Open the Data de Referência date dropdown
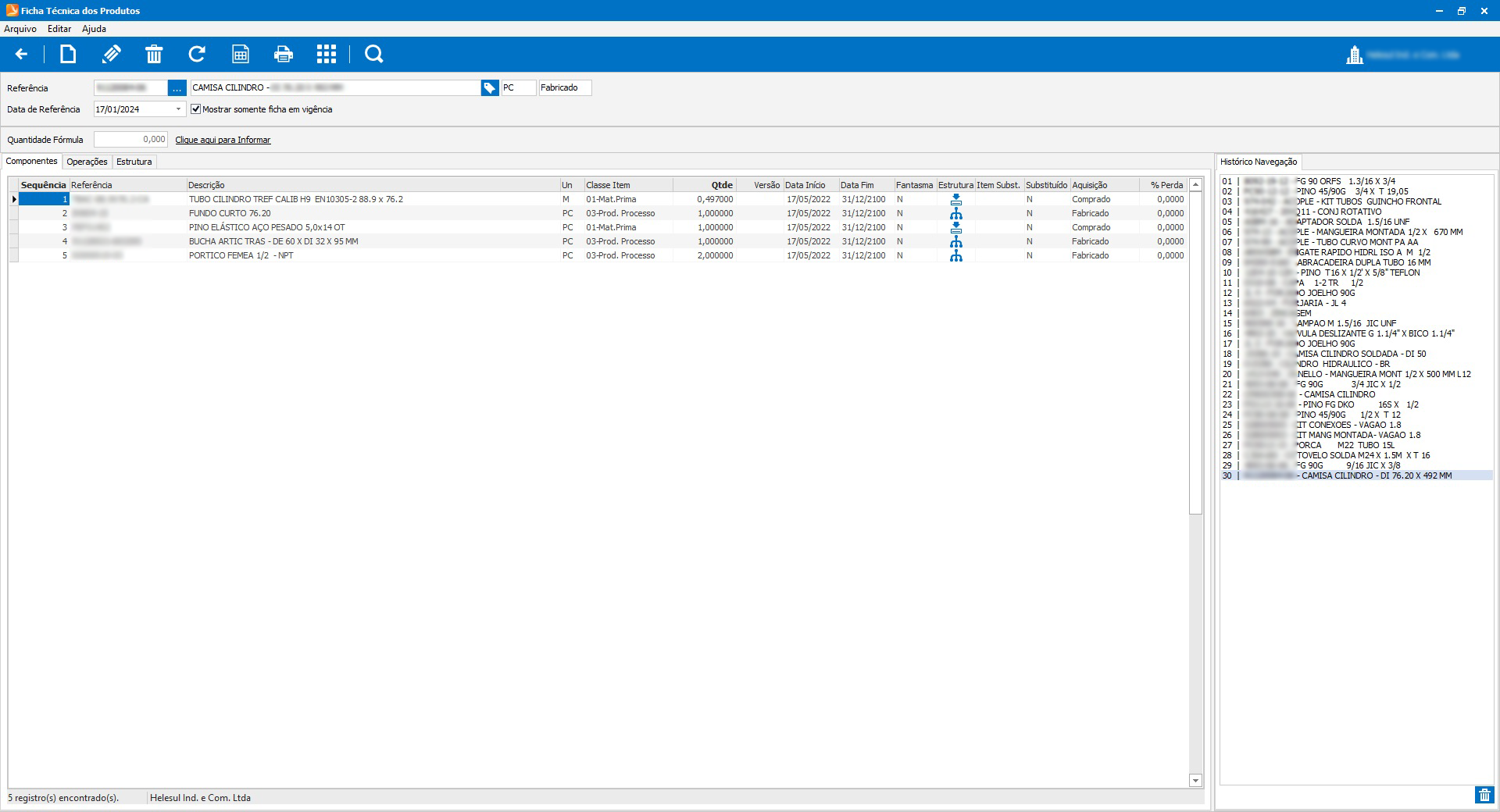Viewport: 1500px width, 812px height. (x=179, y=109)
